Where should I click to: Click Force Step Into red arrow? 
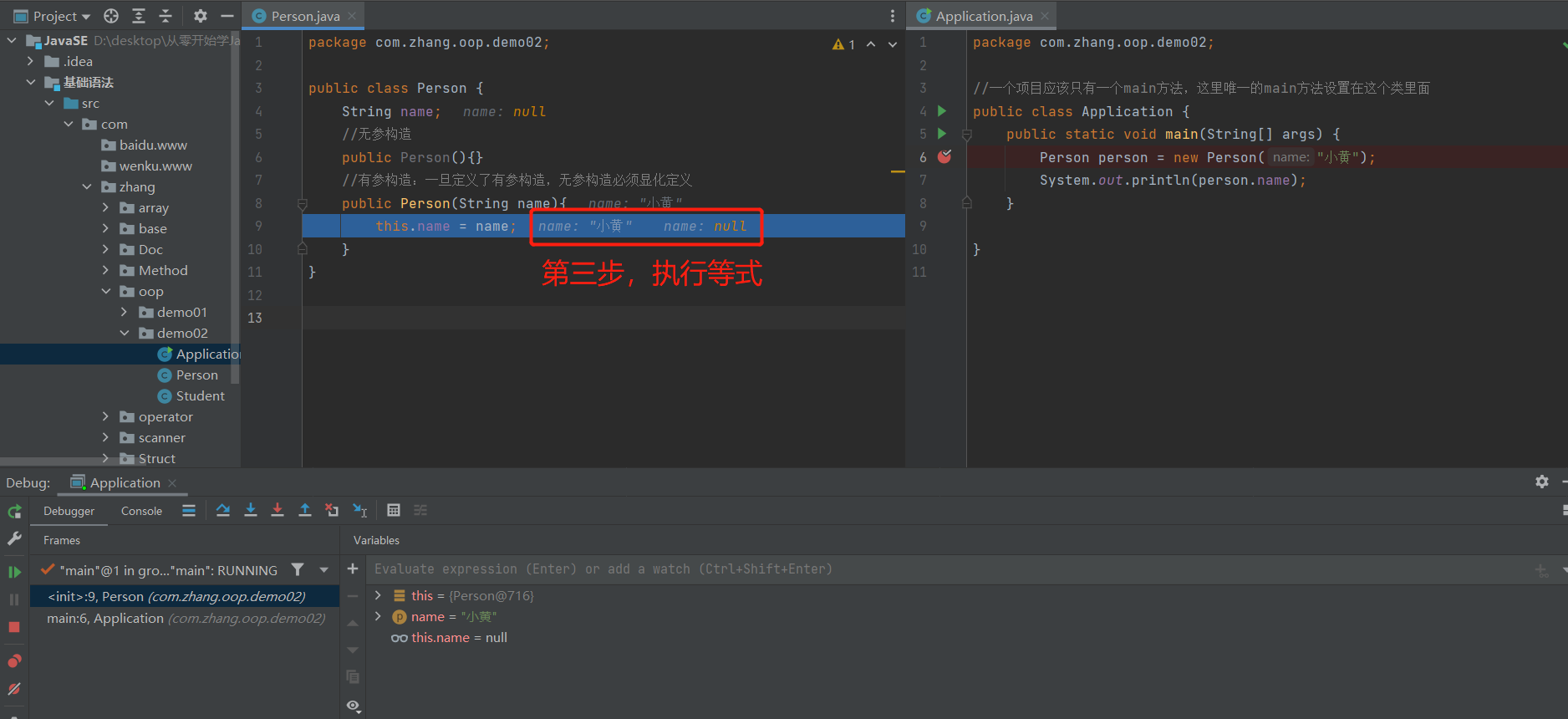point(277,510)
